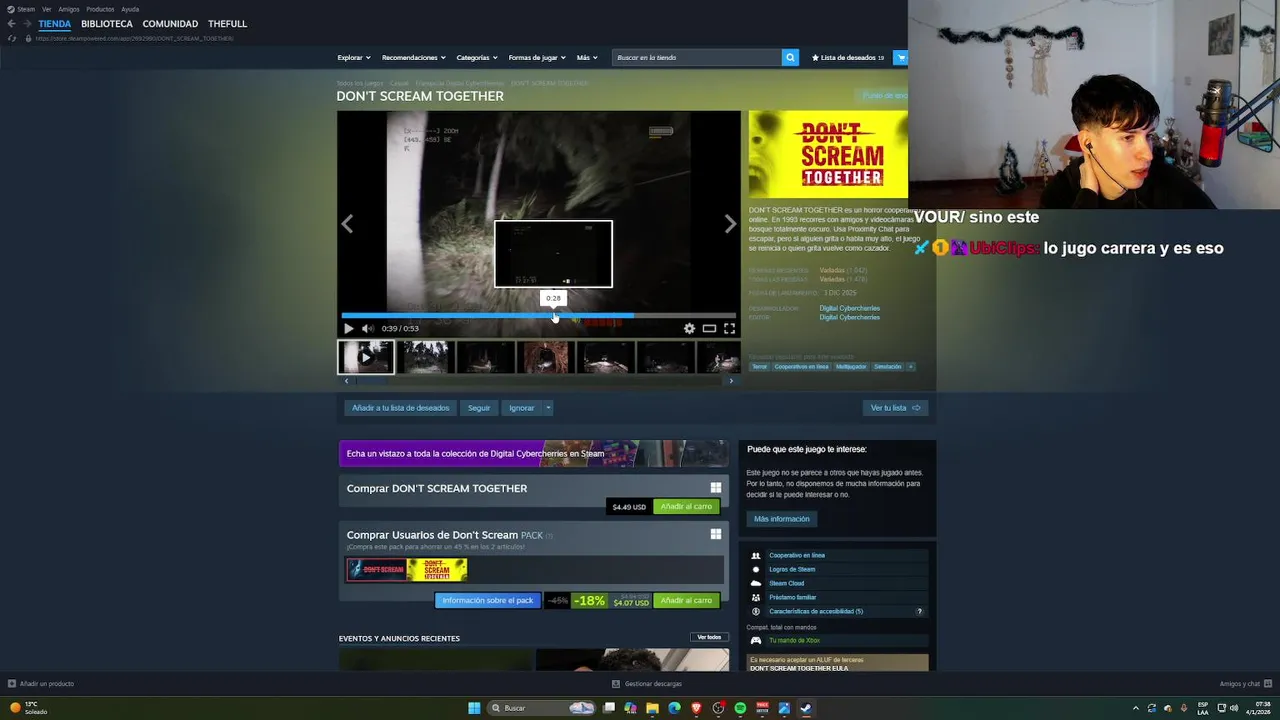Go back with the Steam back arrow

pyautogui.click(x=11, y=23)
